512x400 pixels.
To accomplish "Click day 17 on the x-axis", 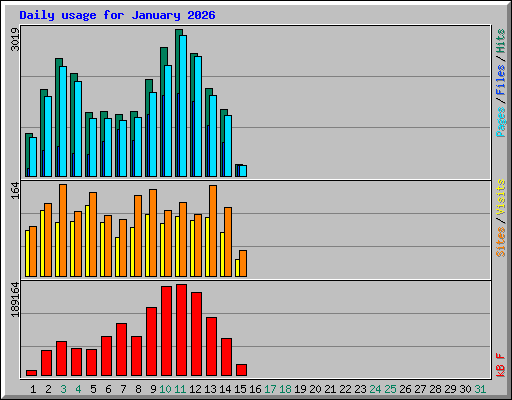I will 270,389.
